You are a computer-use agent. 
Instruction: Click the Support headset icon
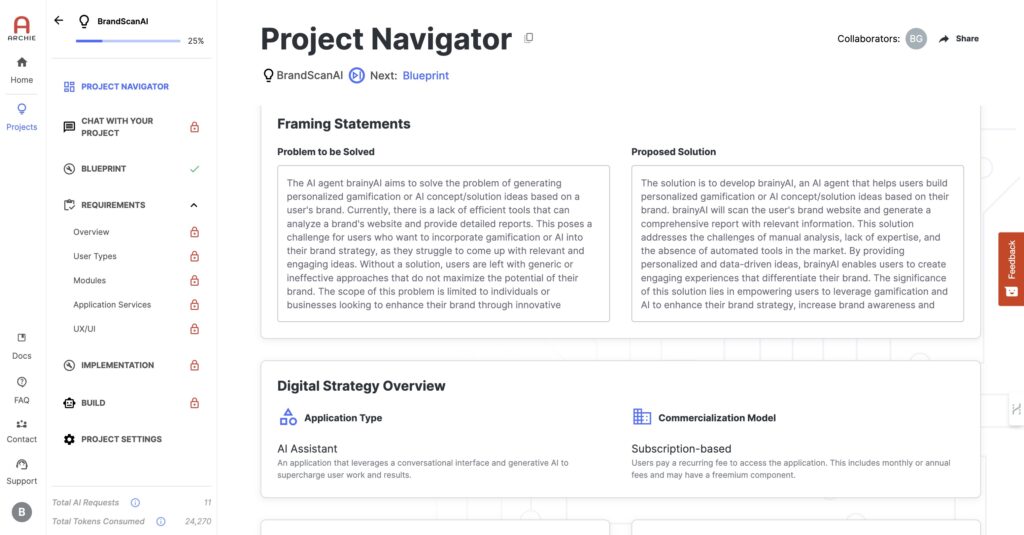[x=22, y=464]
